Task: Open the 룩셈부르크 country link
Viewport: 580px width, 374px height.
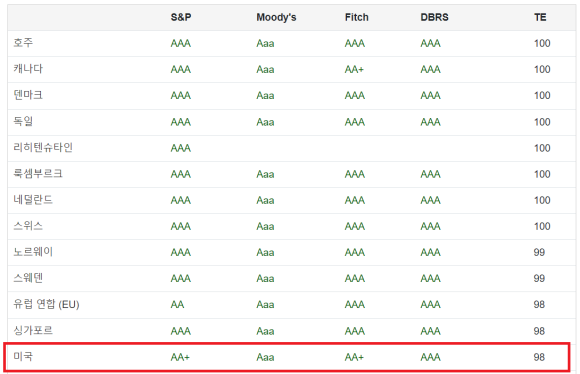Action: (38, 173)
